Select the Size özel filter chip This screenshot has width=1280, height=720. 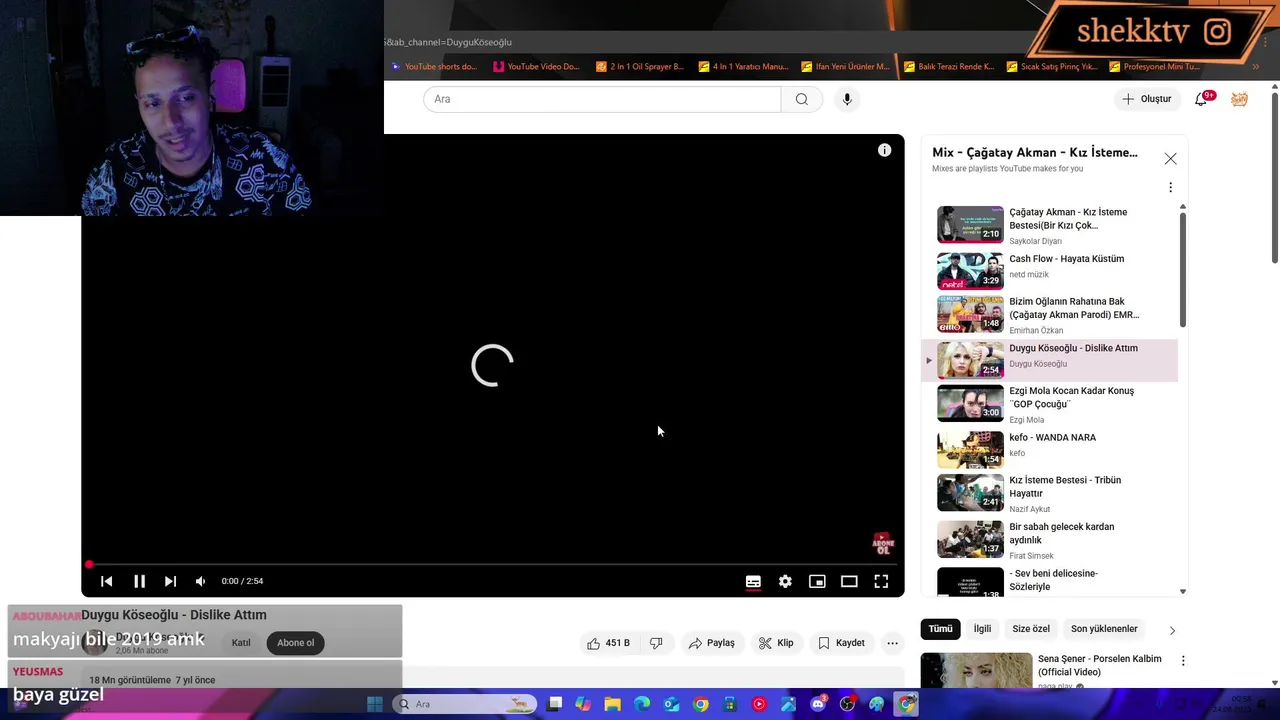click(x=1031, y=629)
